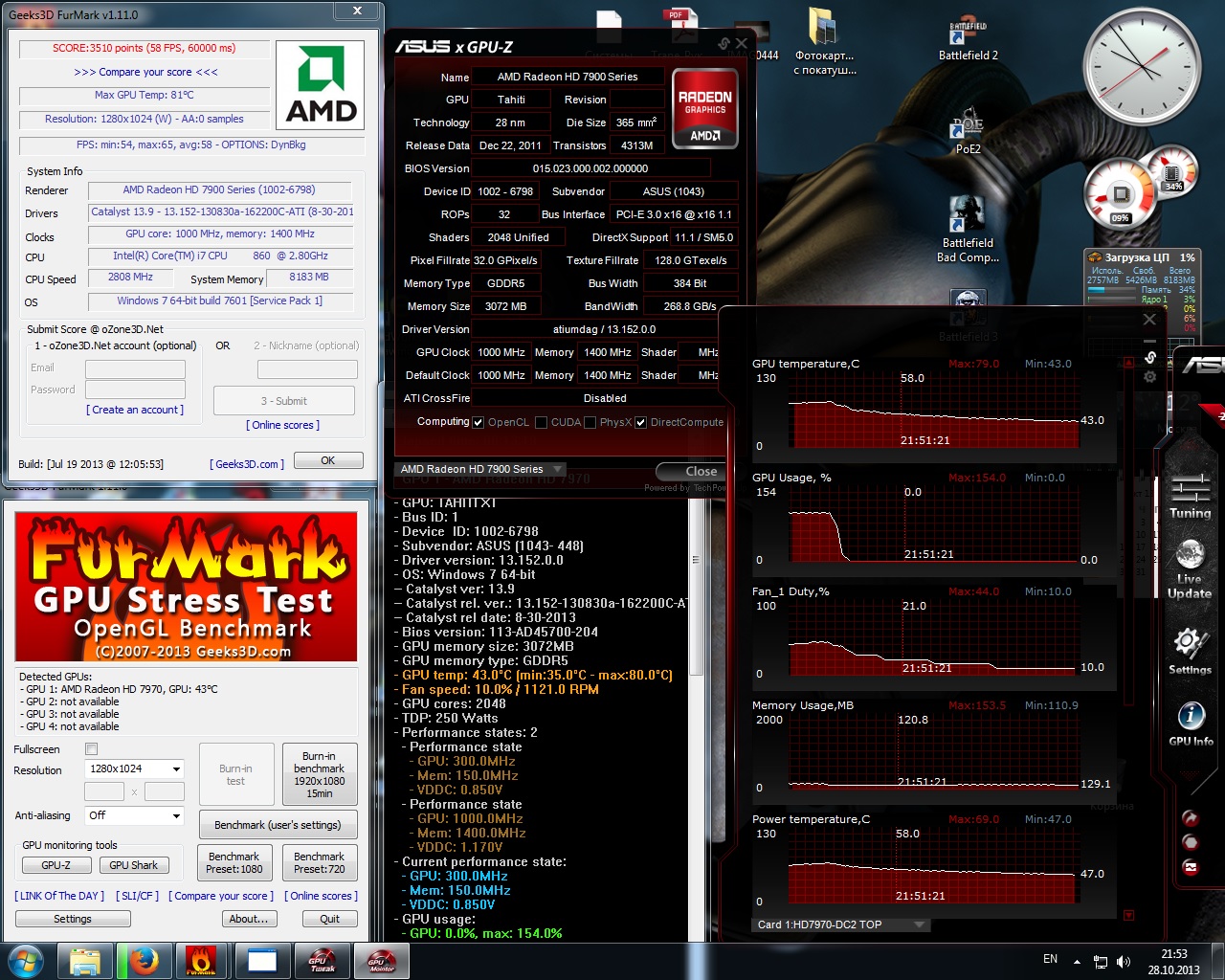Open 'Online scores' link in score window
Screen dimensions: 1225x980
[283, 425]
